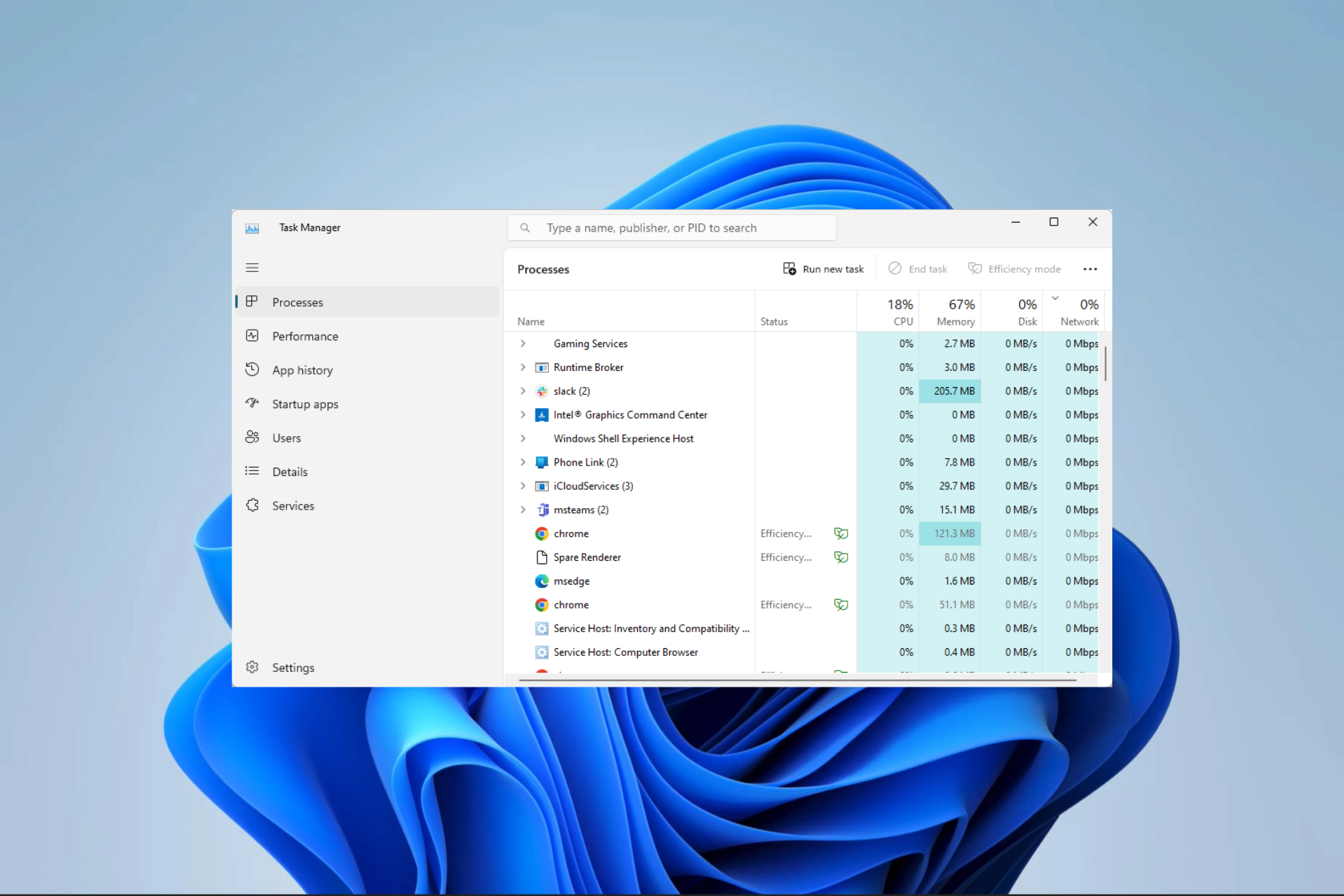Click the Runtime Broker icon
Image resolution: width=1344 pixels, height=896 pixels.
pyautogui.click(x=542, y=367)
